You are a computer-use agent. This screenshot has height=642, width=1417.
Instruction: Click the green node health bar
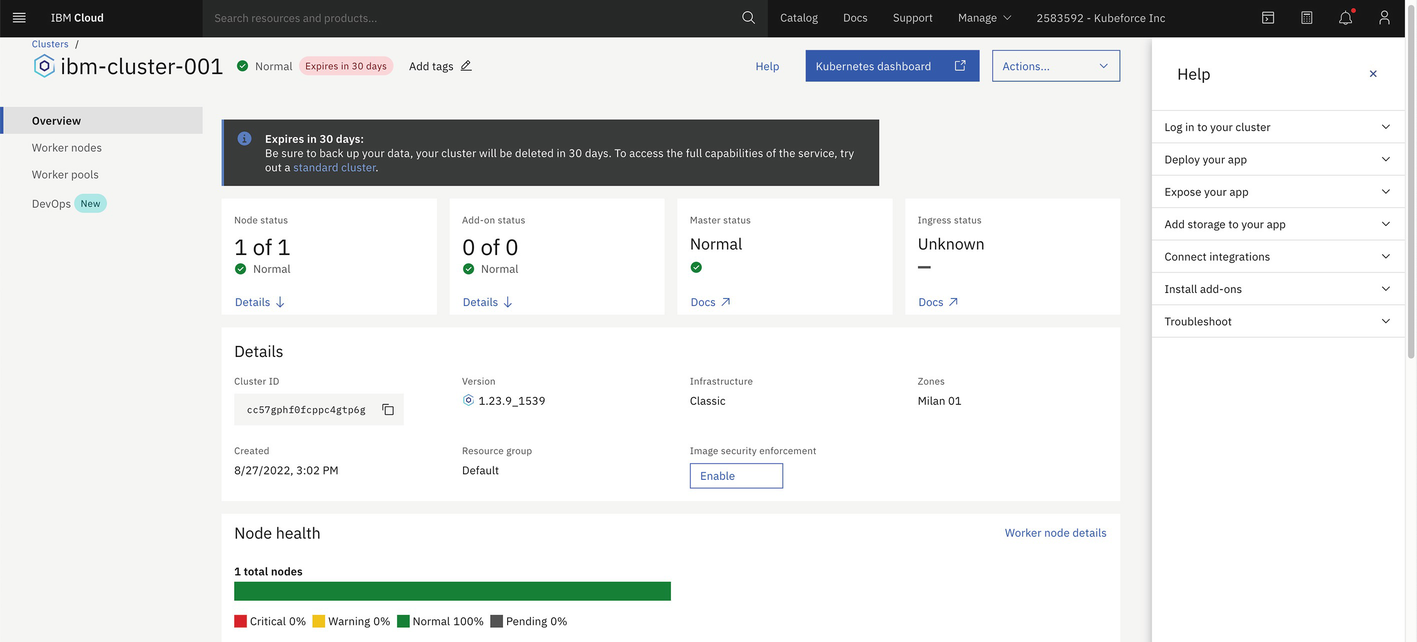click(x=452, y=591)
